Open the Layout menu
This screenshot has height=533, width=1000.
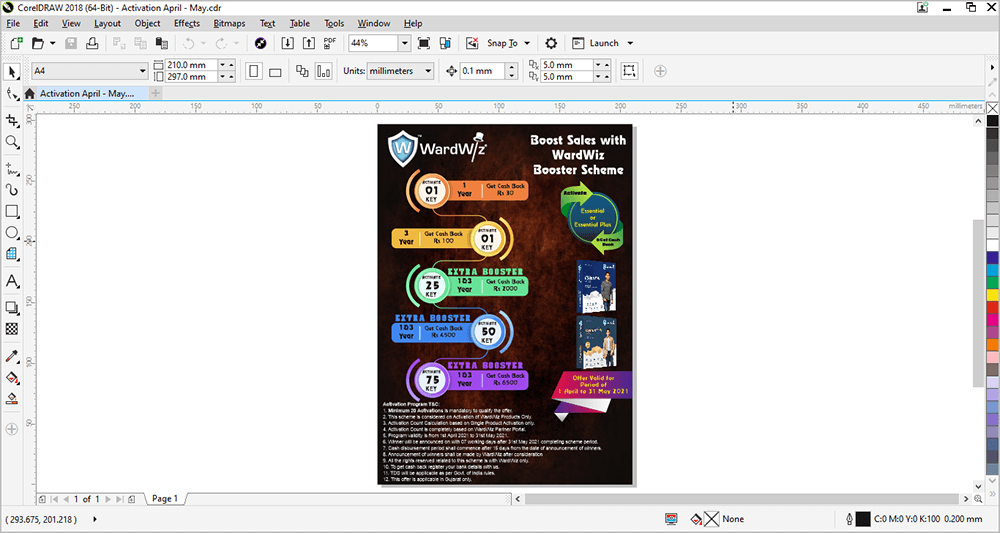[x=107, y=24]
